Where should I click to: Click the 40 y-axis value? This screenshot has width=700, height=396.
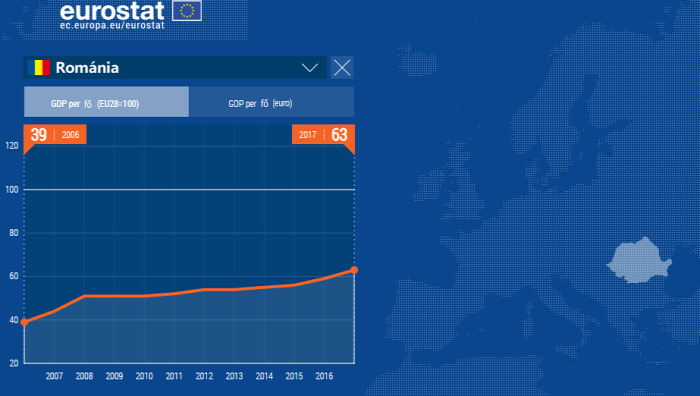point(14,320)
